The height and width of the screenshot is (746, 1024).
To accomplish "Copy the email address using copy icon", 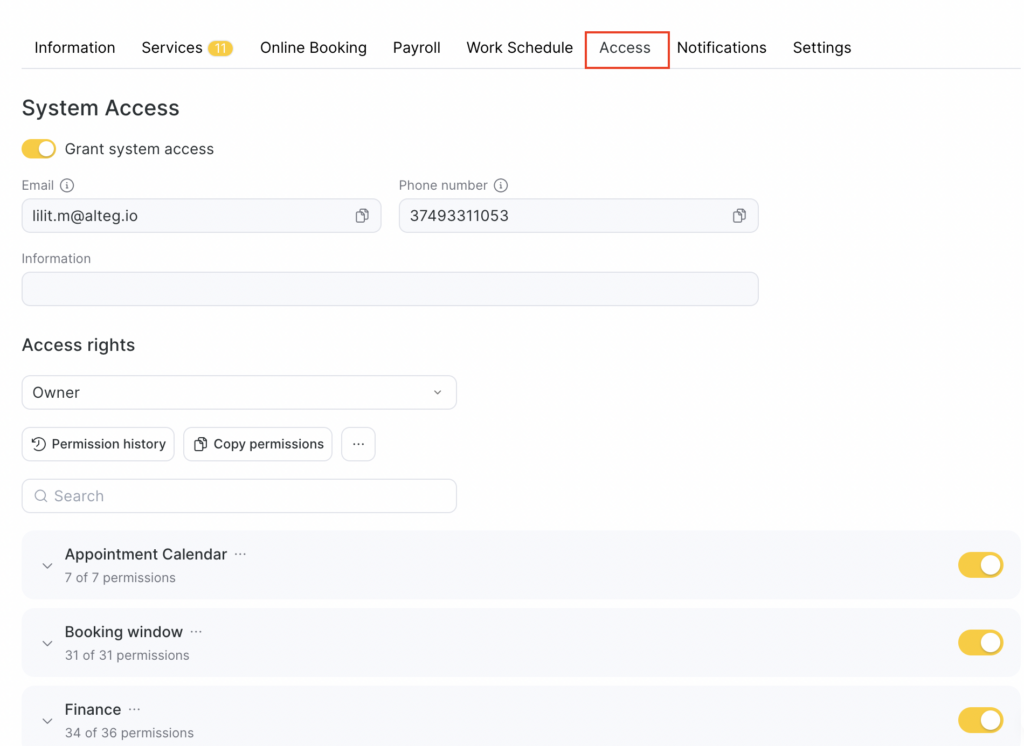I will coord(362,216).
